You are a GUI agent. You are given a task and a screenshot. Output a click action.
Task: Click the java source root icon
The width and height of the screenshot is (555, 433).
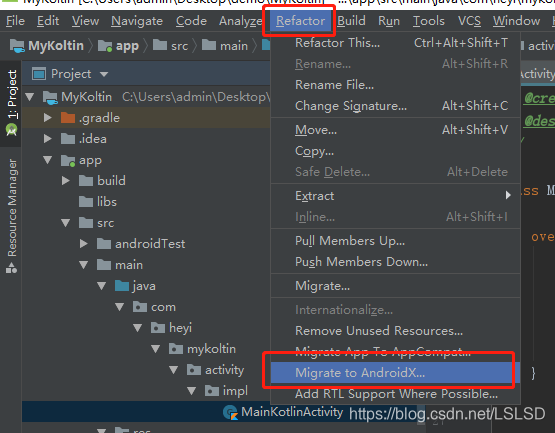(x=122, y=286)
